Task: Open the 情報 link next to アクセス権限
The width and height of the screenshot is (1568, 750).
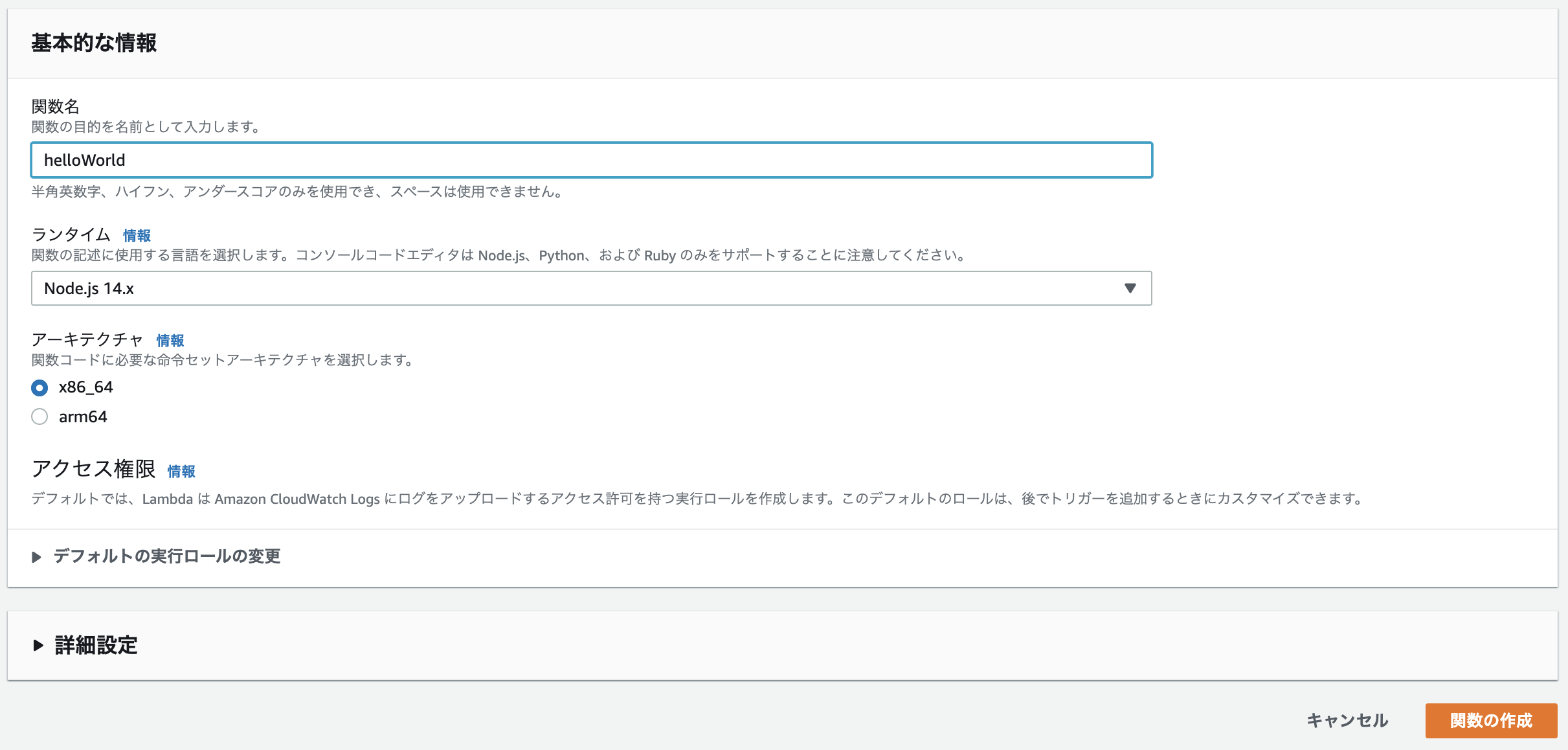Action: point(181,472)
